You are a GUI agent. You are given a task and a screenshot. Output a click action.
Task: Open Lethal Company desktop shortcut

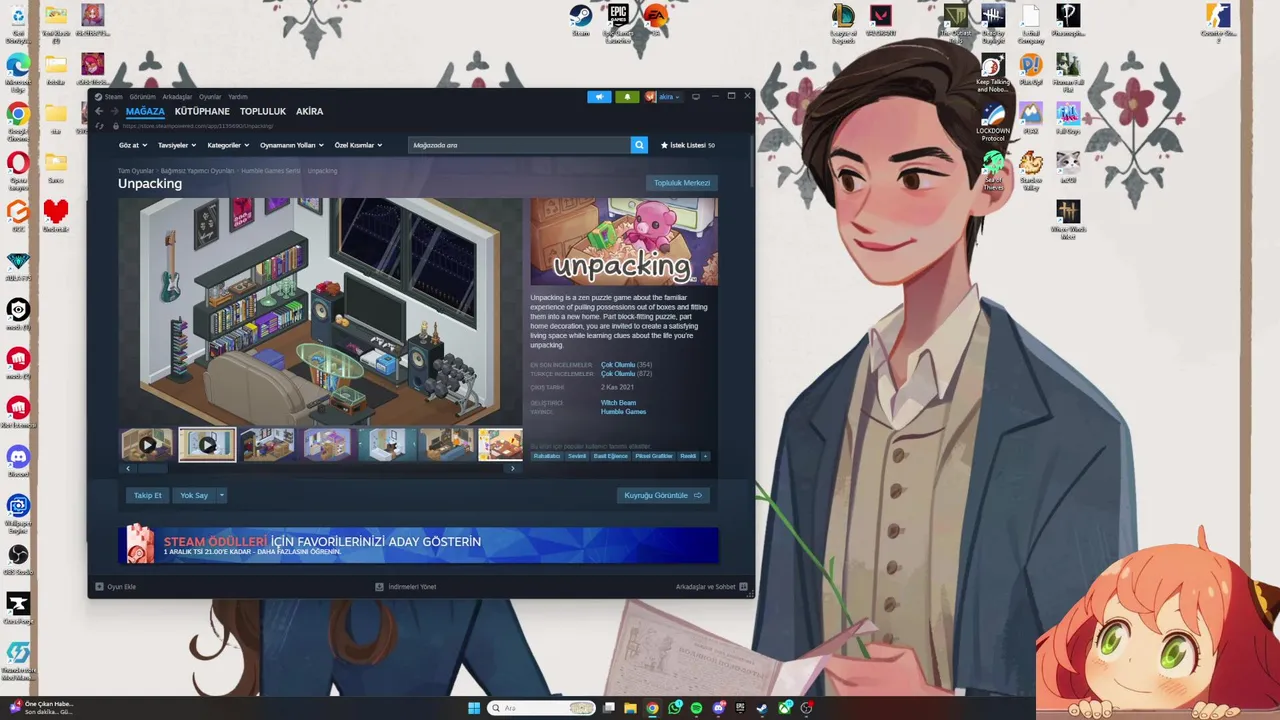pyautogui.click(x=1030, y=22)
